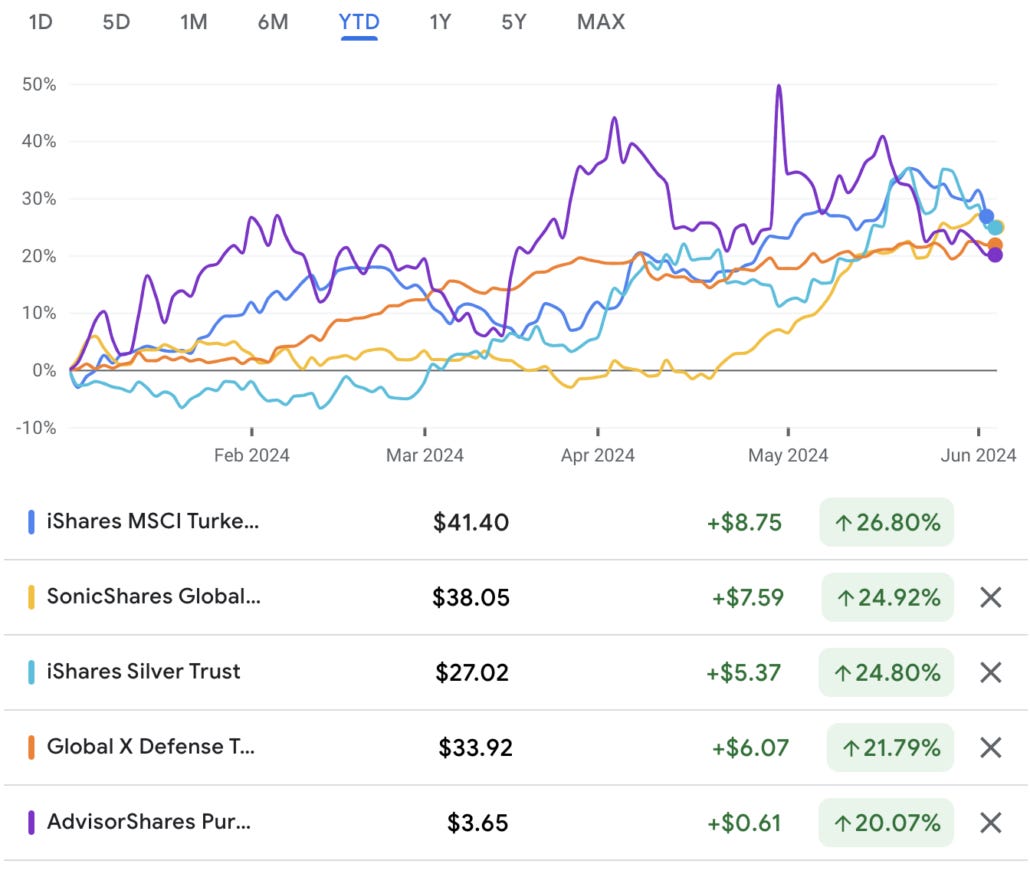Click the $41.40 price
This screenshot has width=1030, height=874.
click(x=470, y=523)
